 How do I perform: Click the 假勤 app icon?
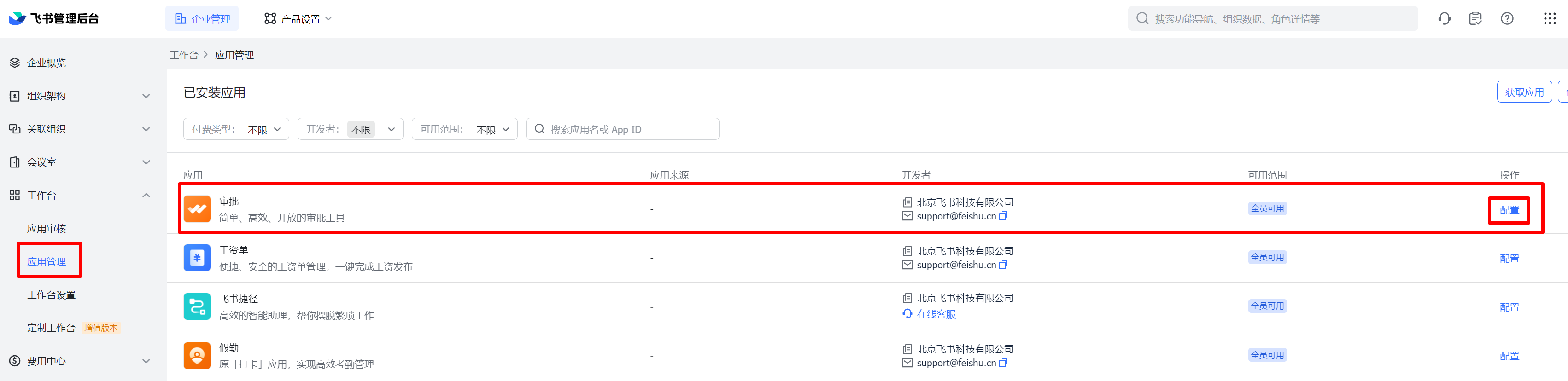(x=197, y=356)
